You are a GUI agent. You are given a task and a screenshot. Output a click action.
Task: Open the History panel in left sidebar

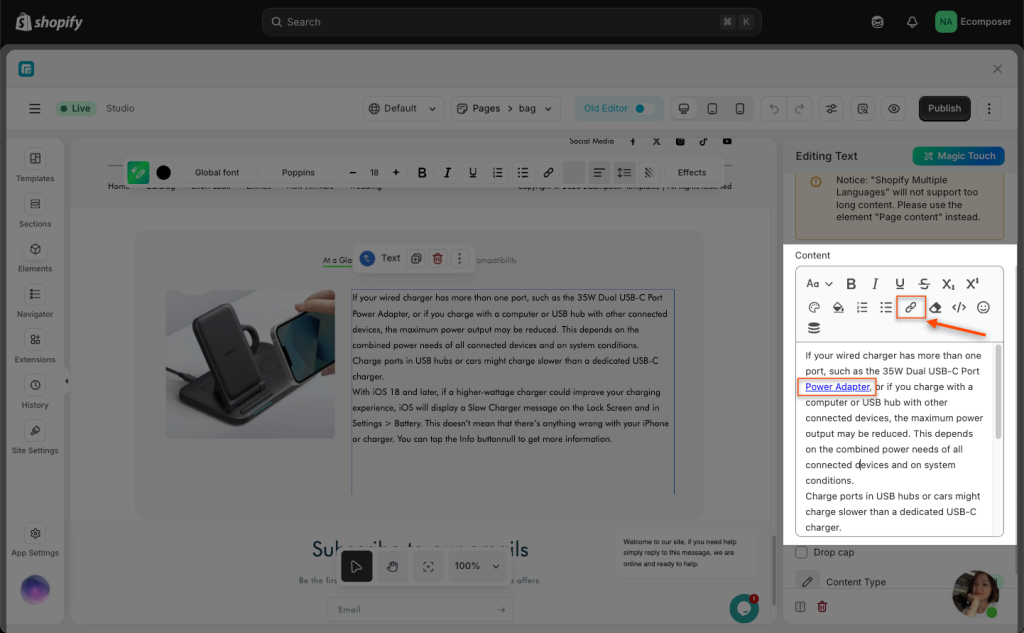pyautogui.click(x=35, y=392)
